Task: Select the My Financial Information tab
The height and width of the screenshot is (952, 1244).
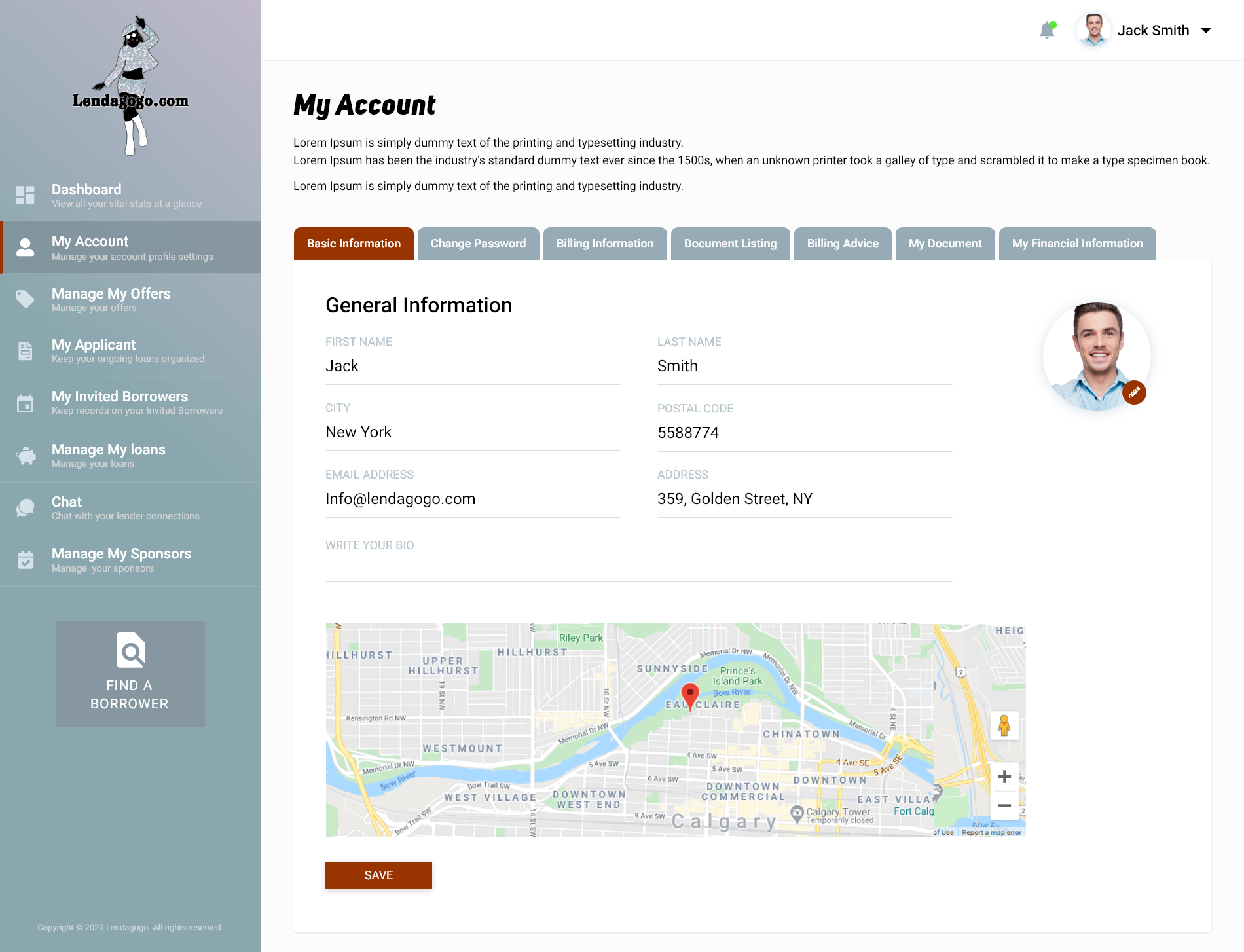Action: tap(1077, 244)
